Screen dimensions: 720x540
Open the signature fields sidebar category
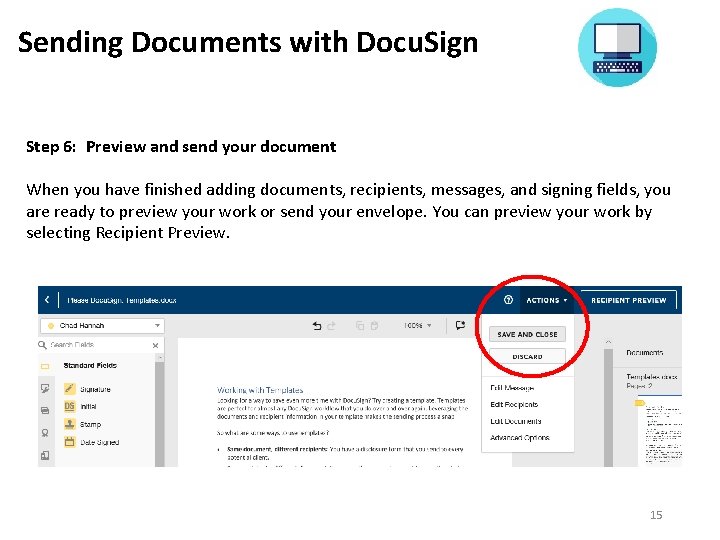[45, 389]
